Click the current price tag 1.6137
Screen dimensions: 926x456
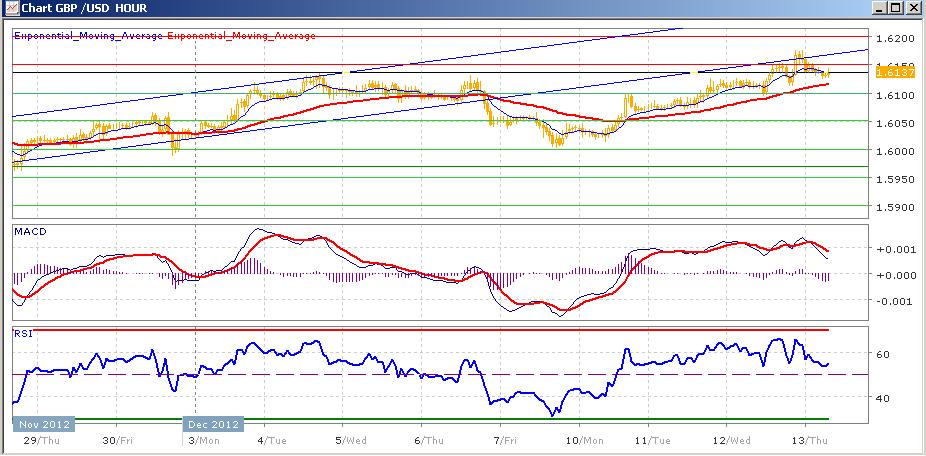(890, 71)
